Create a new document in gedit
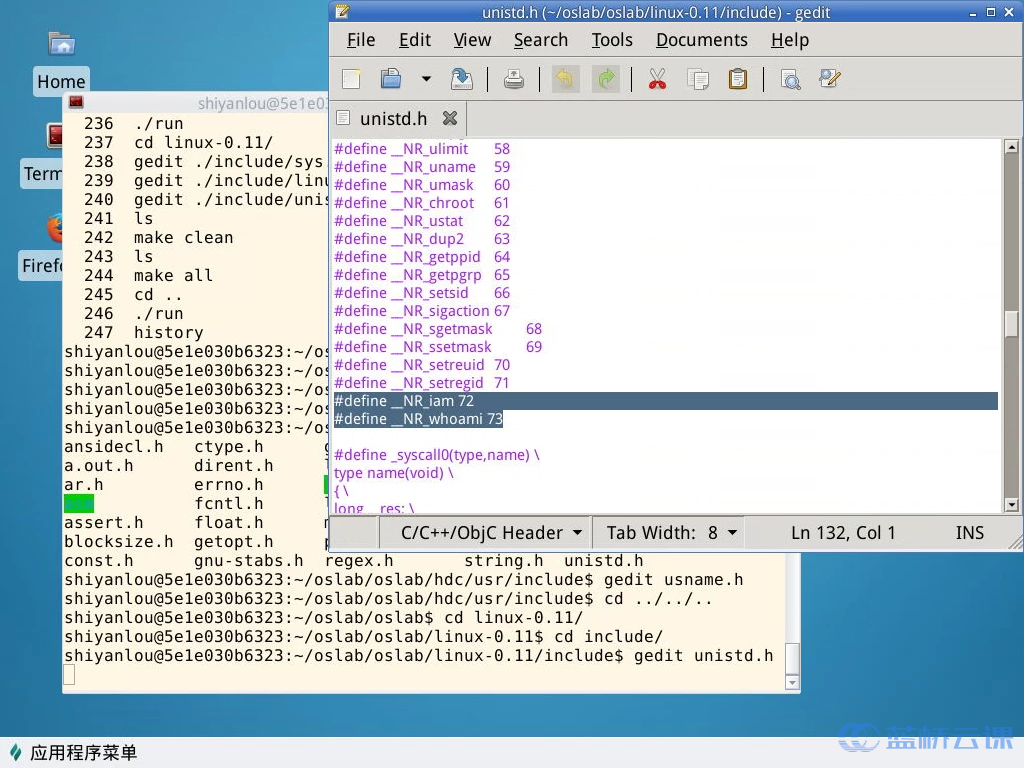The height and width of the screenshot is (768, 1024). [x=351, y=79]
